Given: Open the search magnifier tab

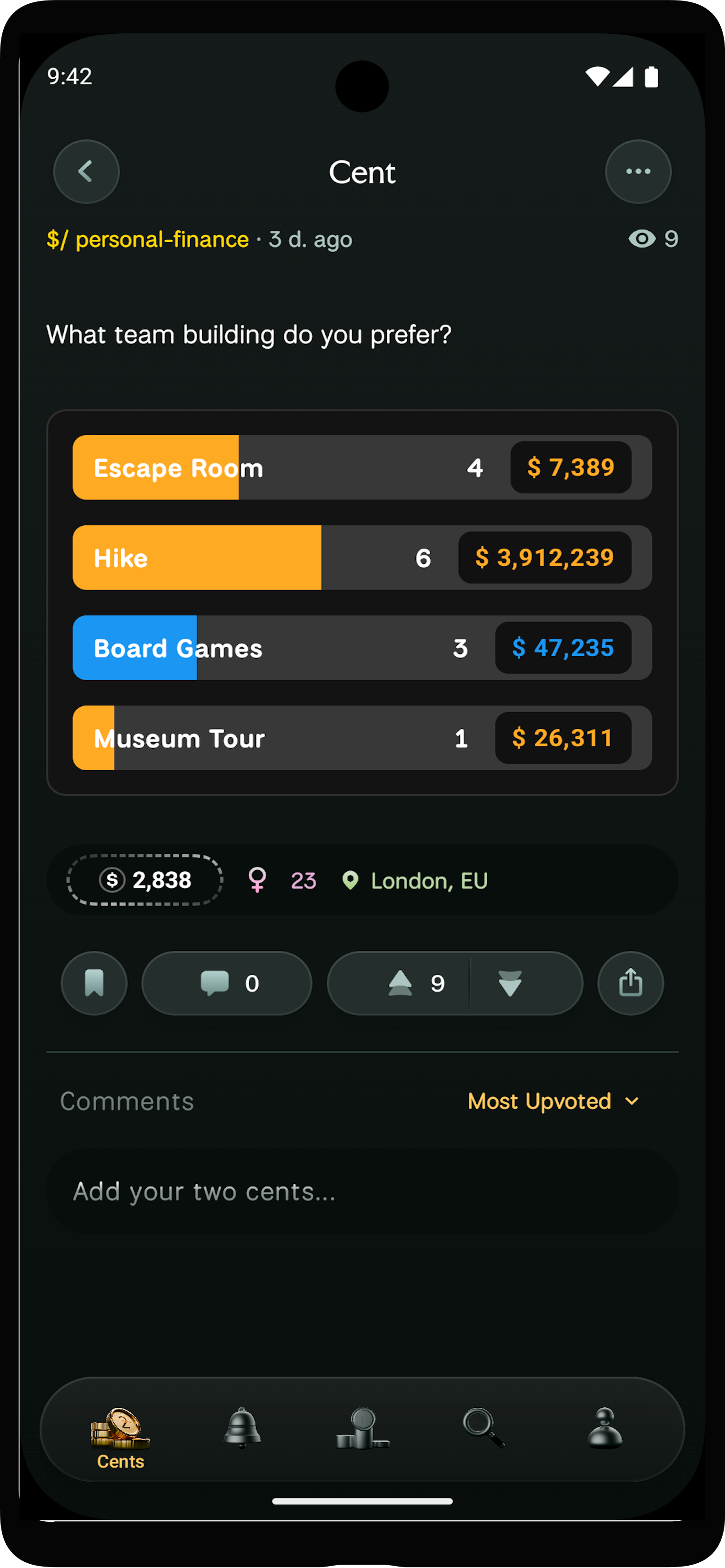Looking at the screenshot, I should [483, 1427].
